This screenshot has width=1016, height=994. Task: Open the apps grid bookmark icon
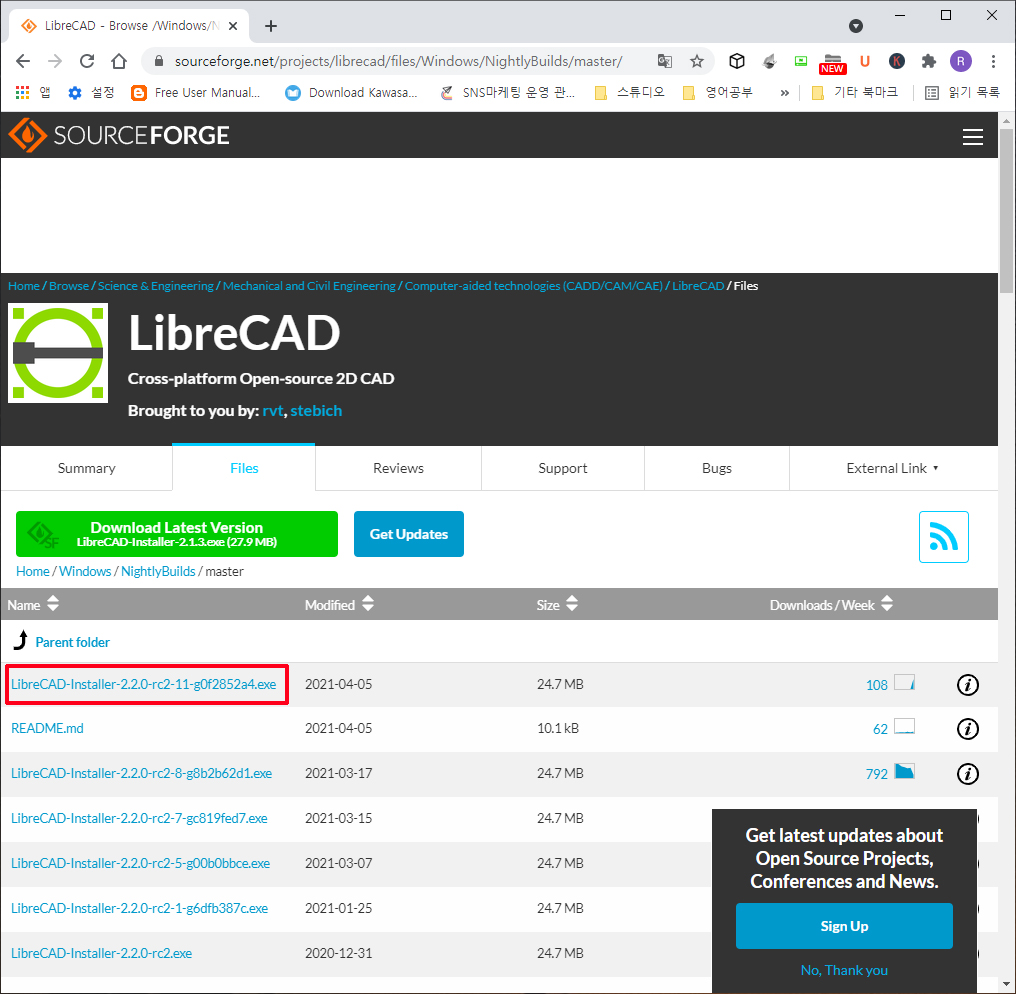[x=23, y=93]
